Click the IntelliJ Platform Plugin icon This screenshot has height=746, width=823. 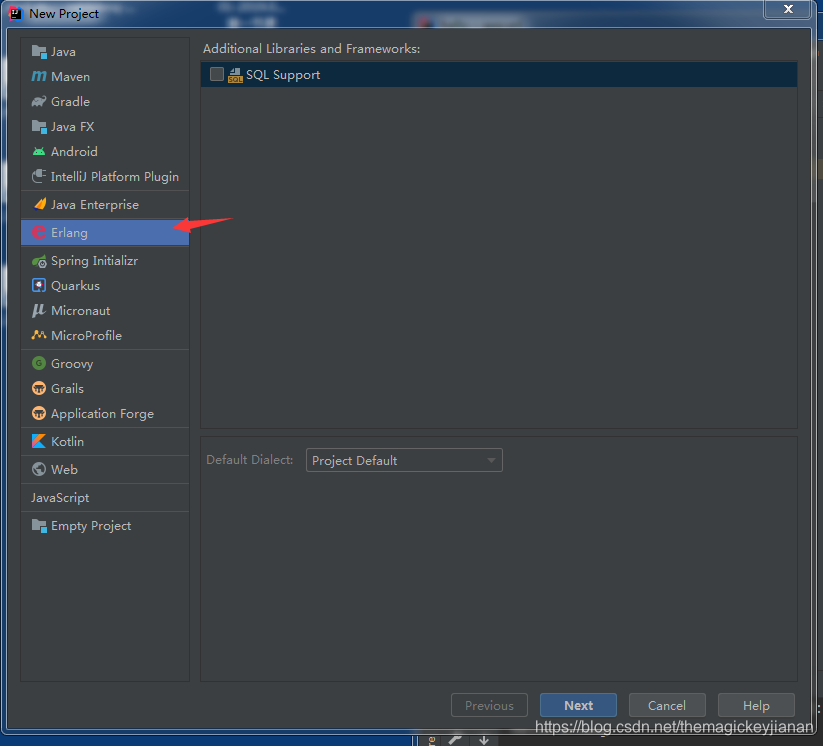point(39,176)
